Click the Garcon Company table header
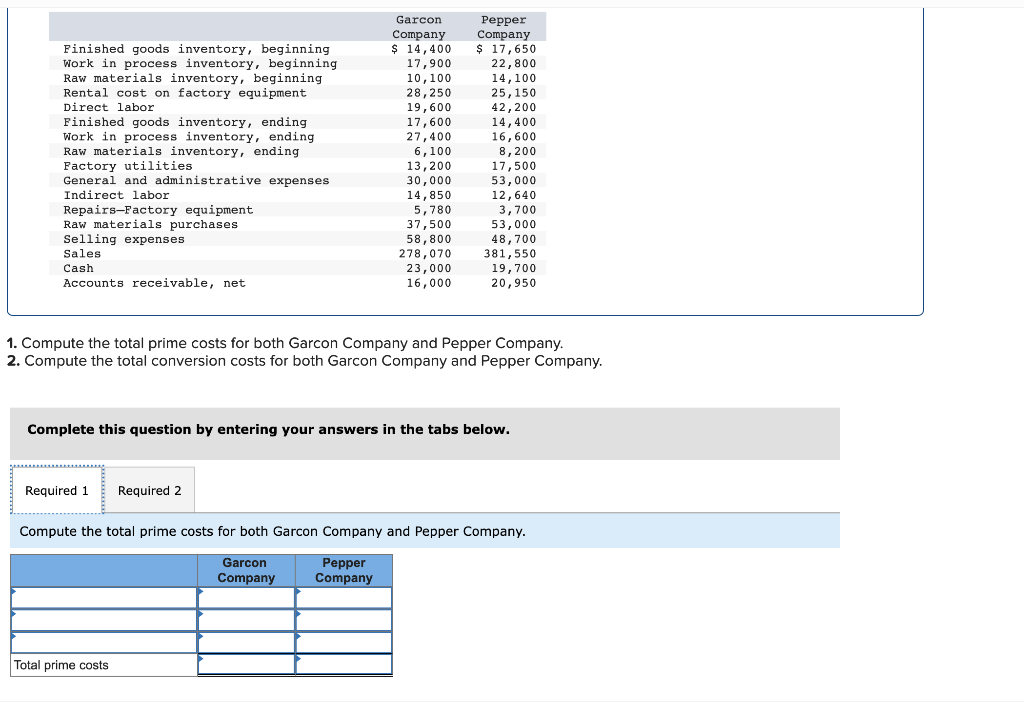Viewport: 1024px width, 704px height. coord(245,570)
